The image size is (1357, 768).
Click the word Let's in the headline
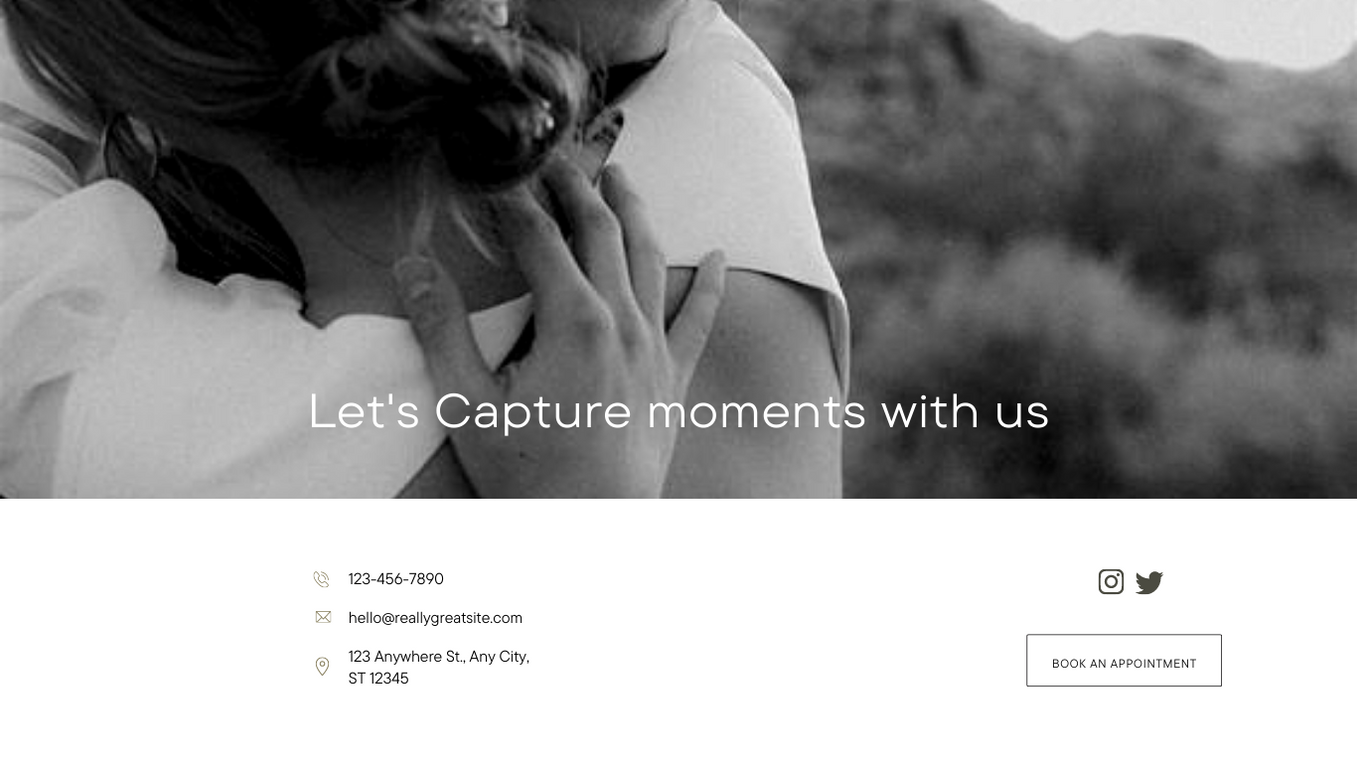coord(364,411)
